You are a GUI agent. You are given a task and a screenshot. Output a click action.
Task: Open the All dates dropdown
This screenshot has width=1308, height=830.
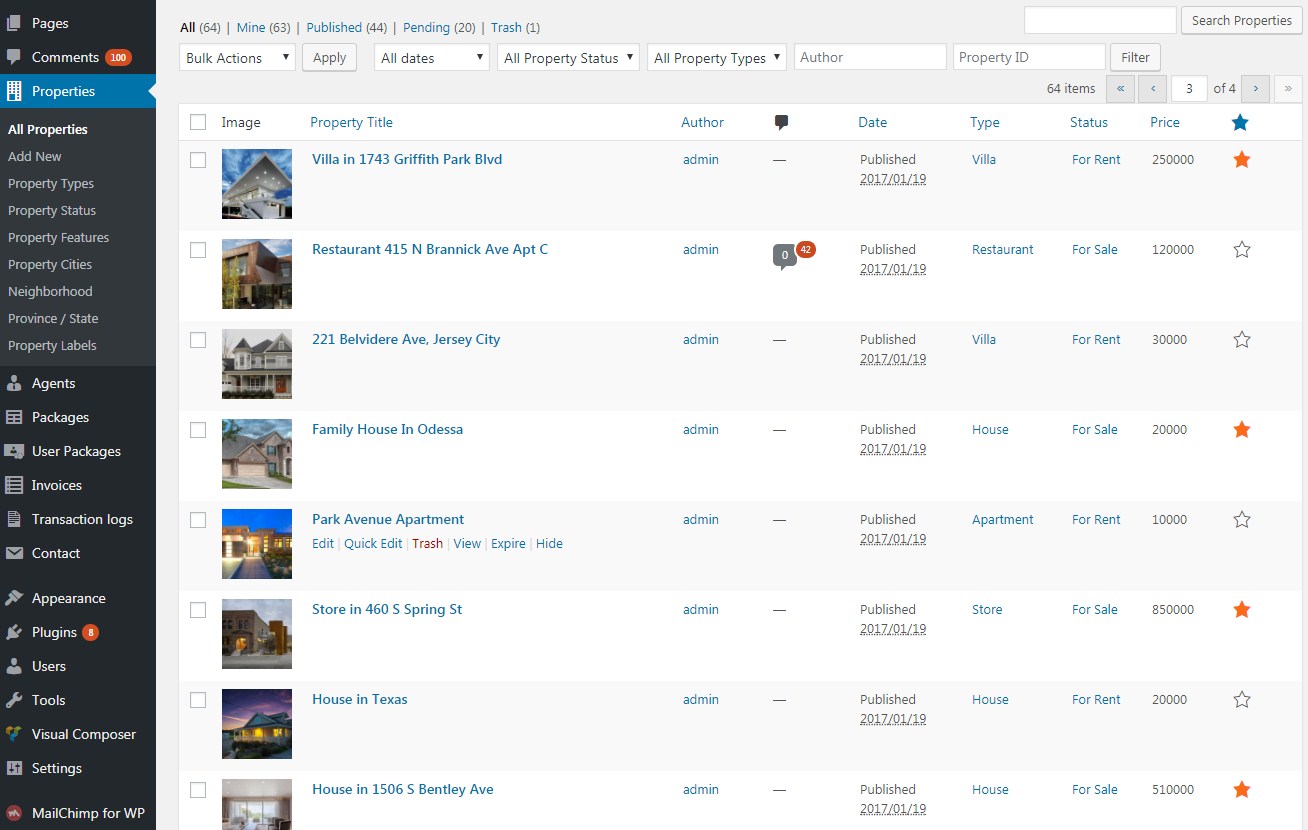click(430, 57)
